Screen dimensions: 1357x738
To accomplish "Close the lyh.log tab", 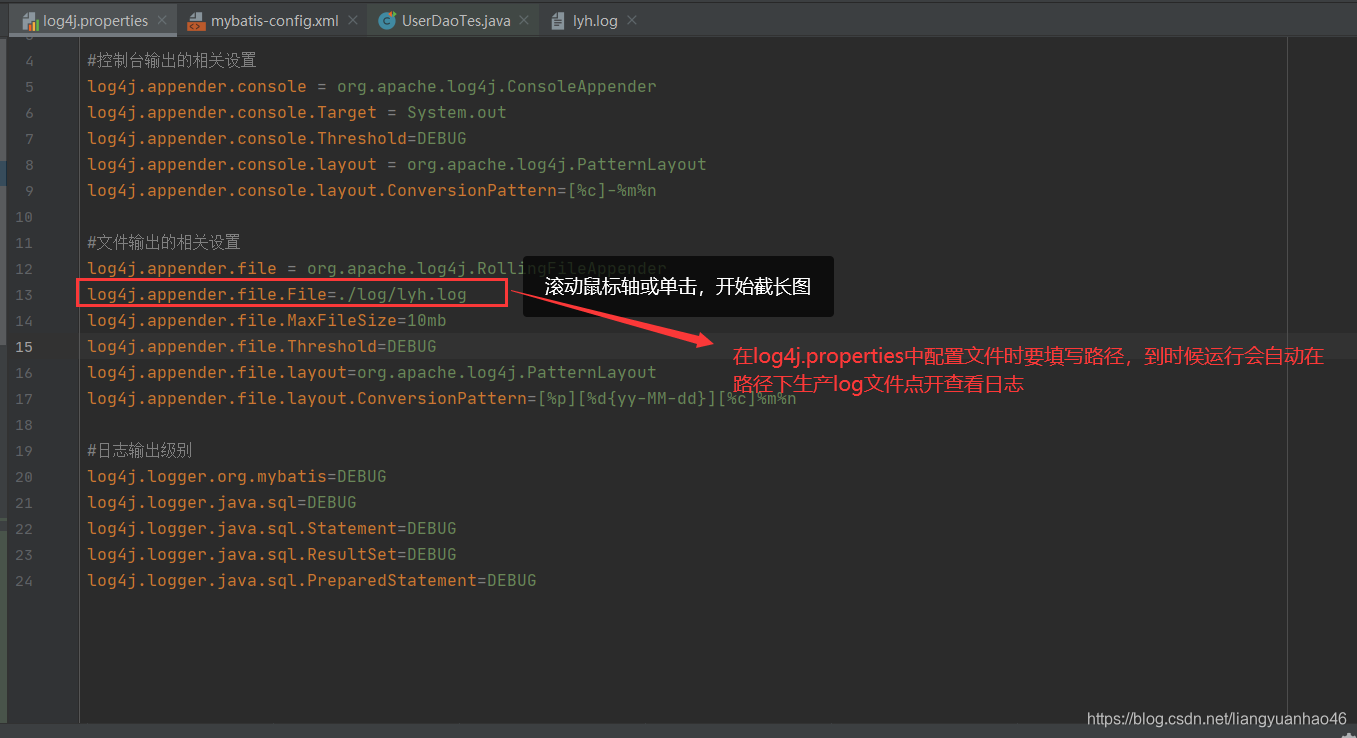I will (632, 21).
